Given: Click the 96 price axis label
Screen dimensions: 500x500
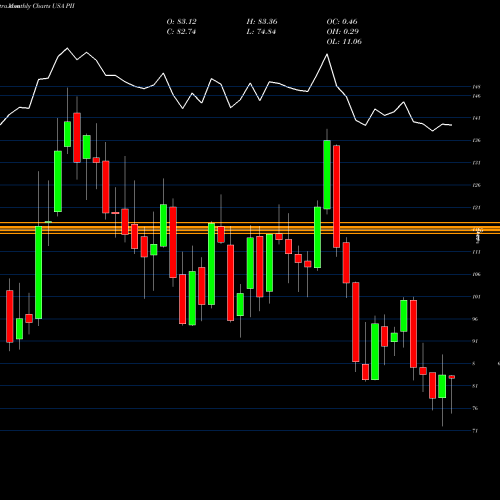Looking at the screenshot, I should 475,319.
